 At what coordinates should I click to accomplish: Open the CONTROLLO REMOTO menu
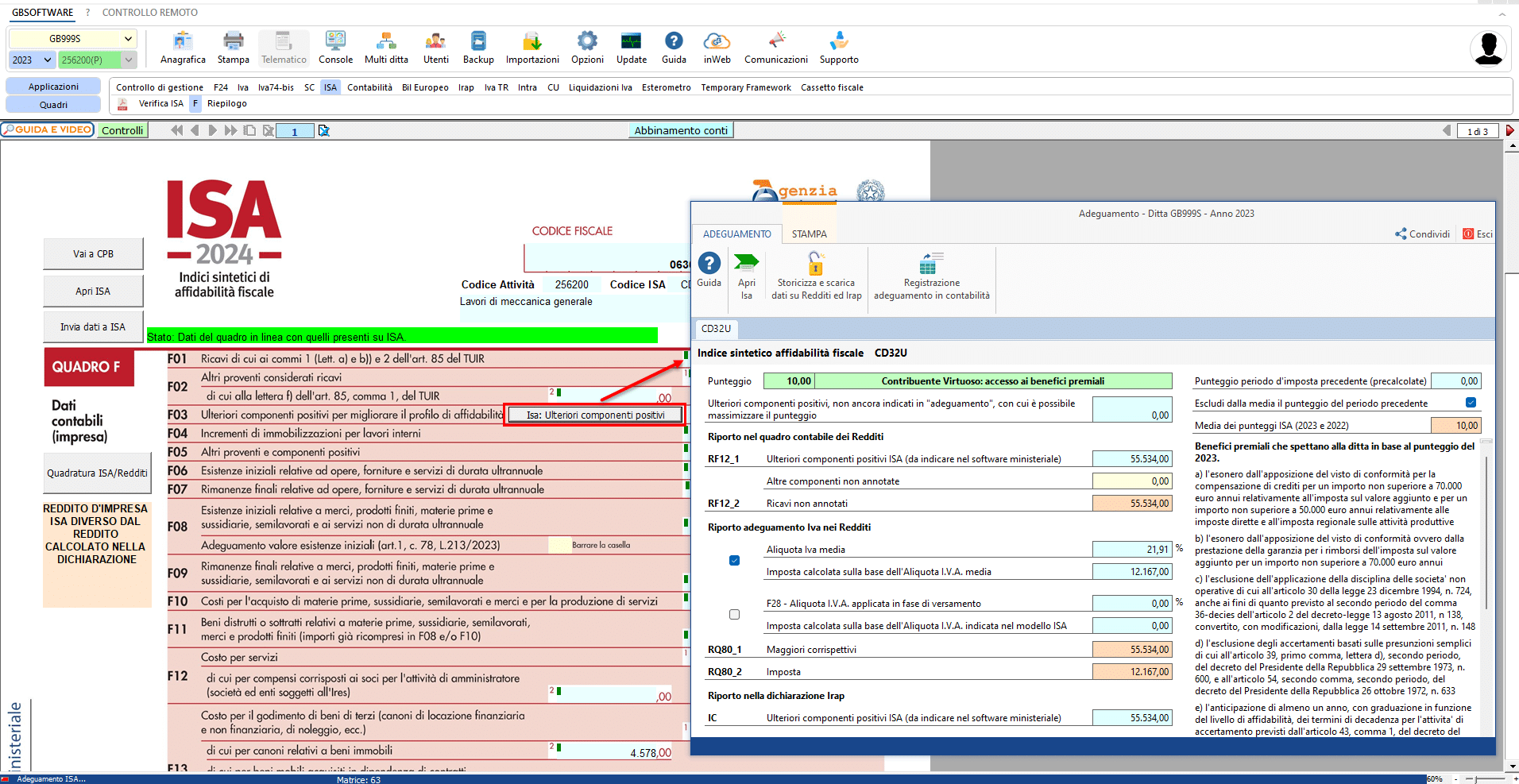[x=150, y=13]
